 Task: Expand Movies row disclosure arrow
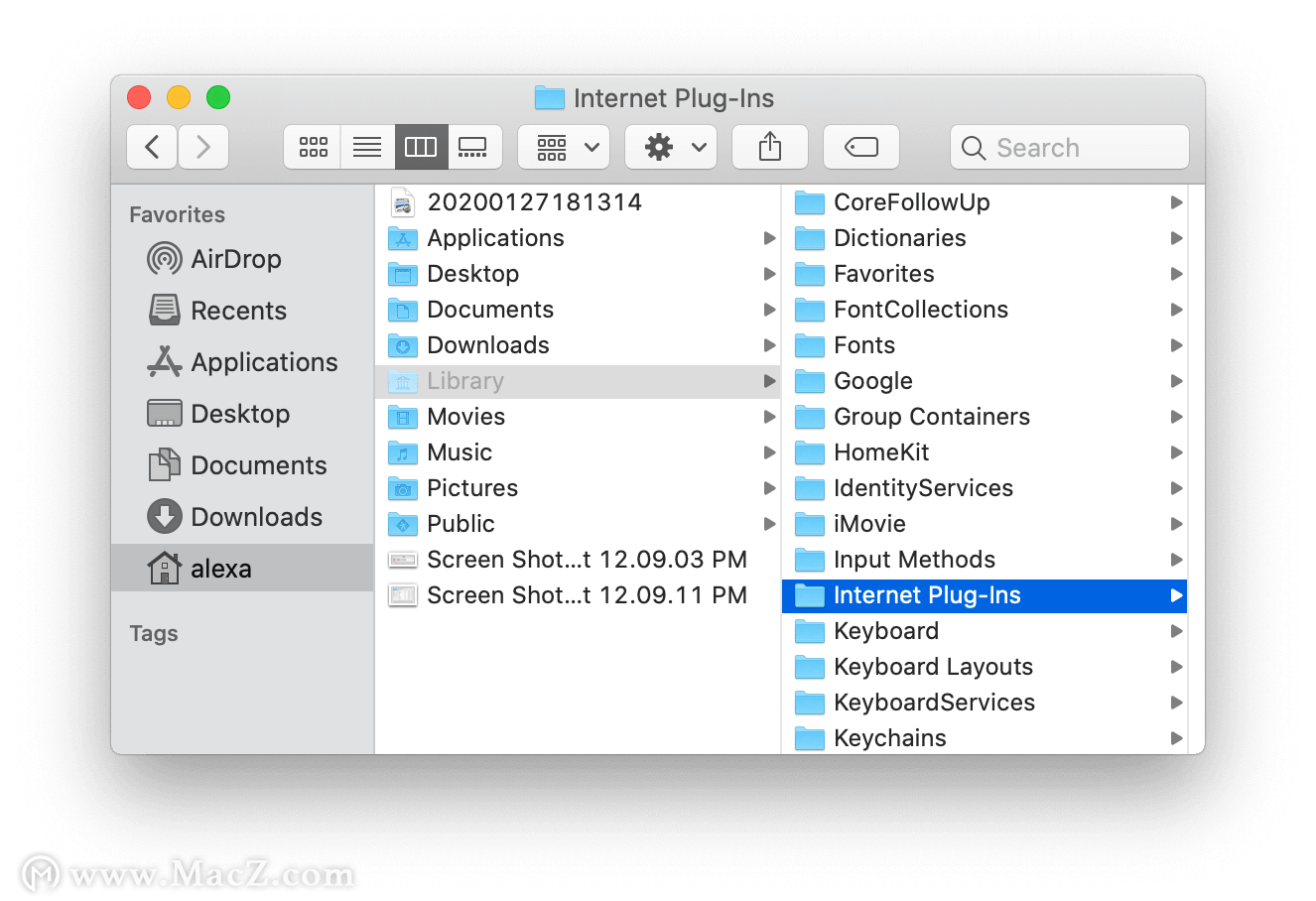(769, 417)
